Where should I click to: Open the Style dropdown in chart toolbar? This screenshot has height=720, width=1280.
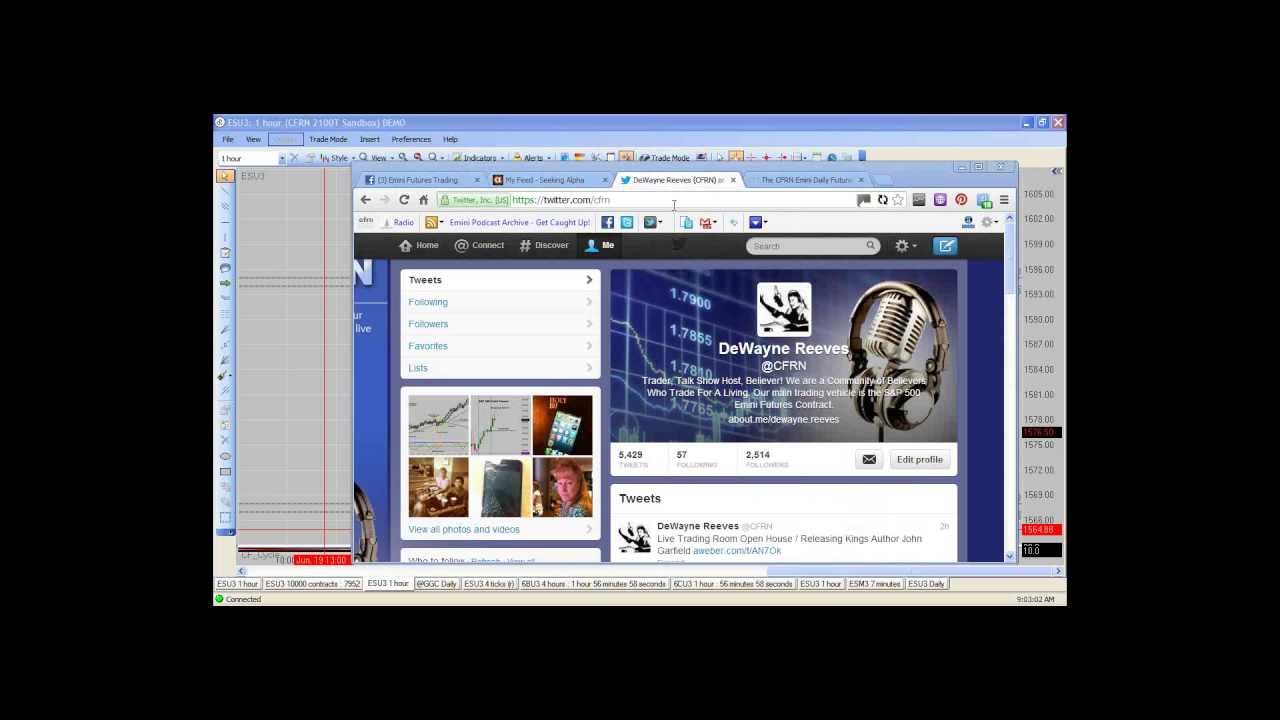click(x=338, y=158)
